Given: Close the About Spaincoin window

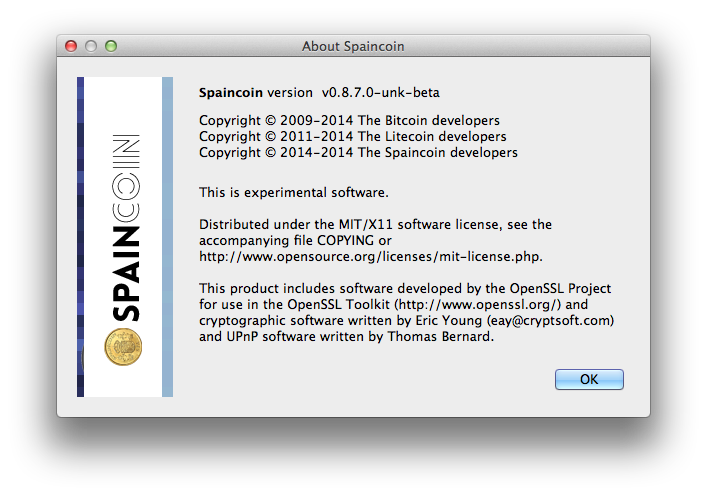Looking at the screenshot, I should 71,46.
